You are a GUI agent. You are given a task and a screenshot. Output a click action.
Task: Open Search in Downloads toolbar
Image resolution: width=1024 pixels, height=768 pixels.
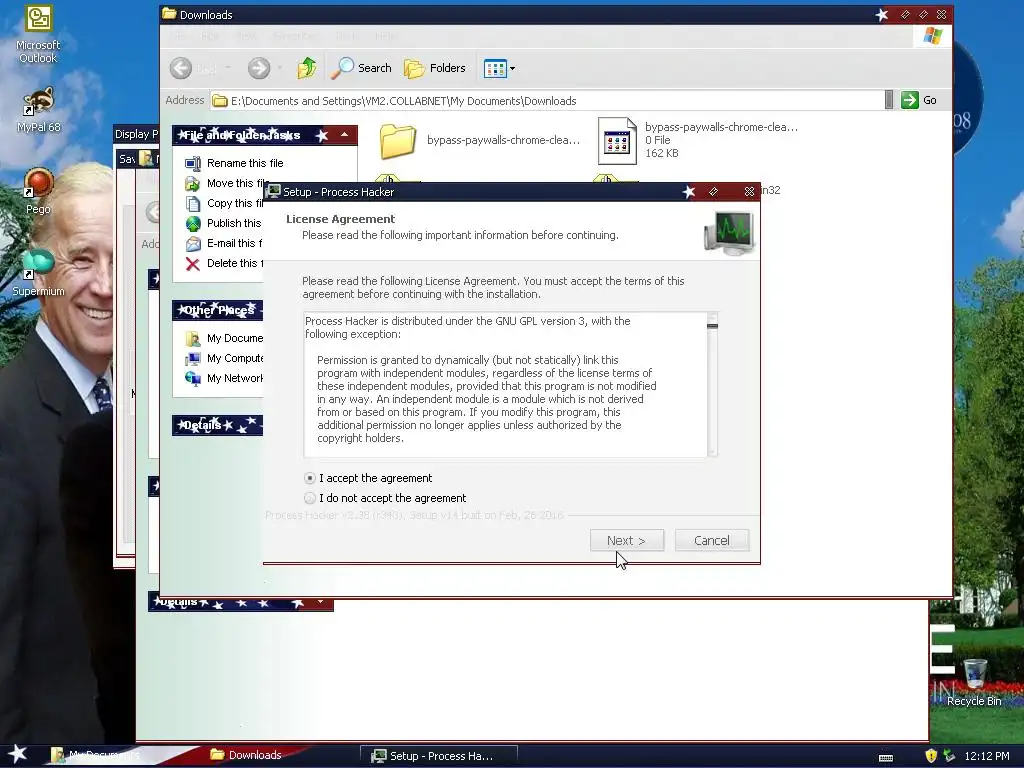point(361,68)
